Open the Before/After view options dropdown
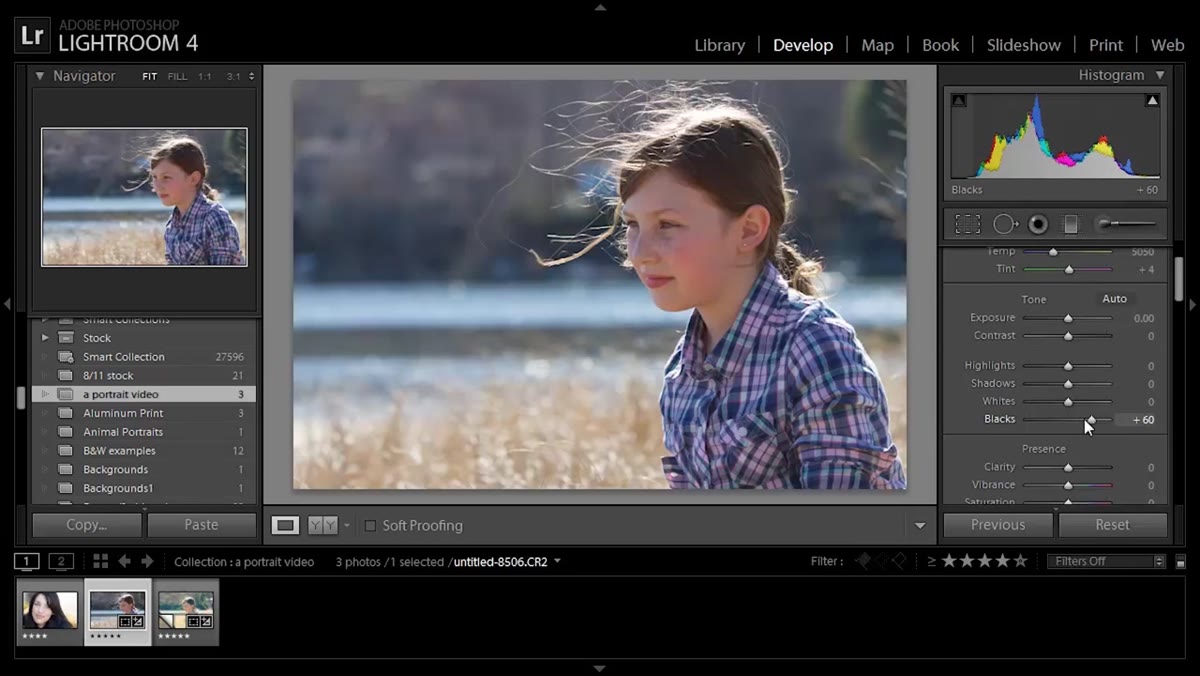 click(347, 525)
